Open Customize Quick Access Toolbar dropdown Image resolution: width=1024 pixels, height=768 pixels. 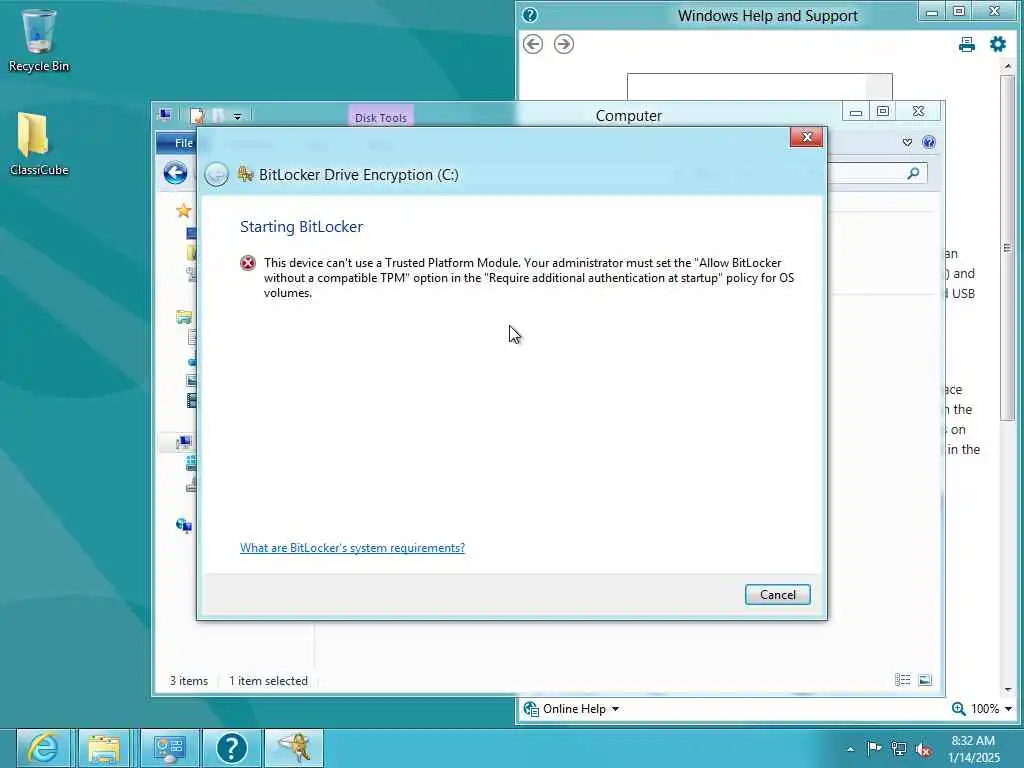(x=237, y=116)
